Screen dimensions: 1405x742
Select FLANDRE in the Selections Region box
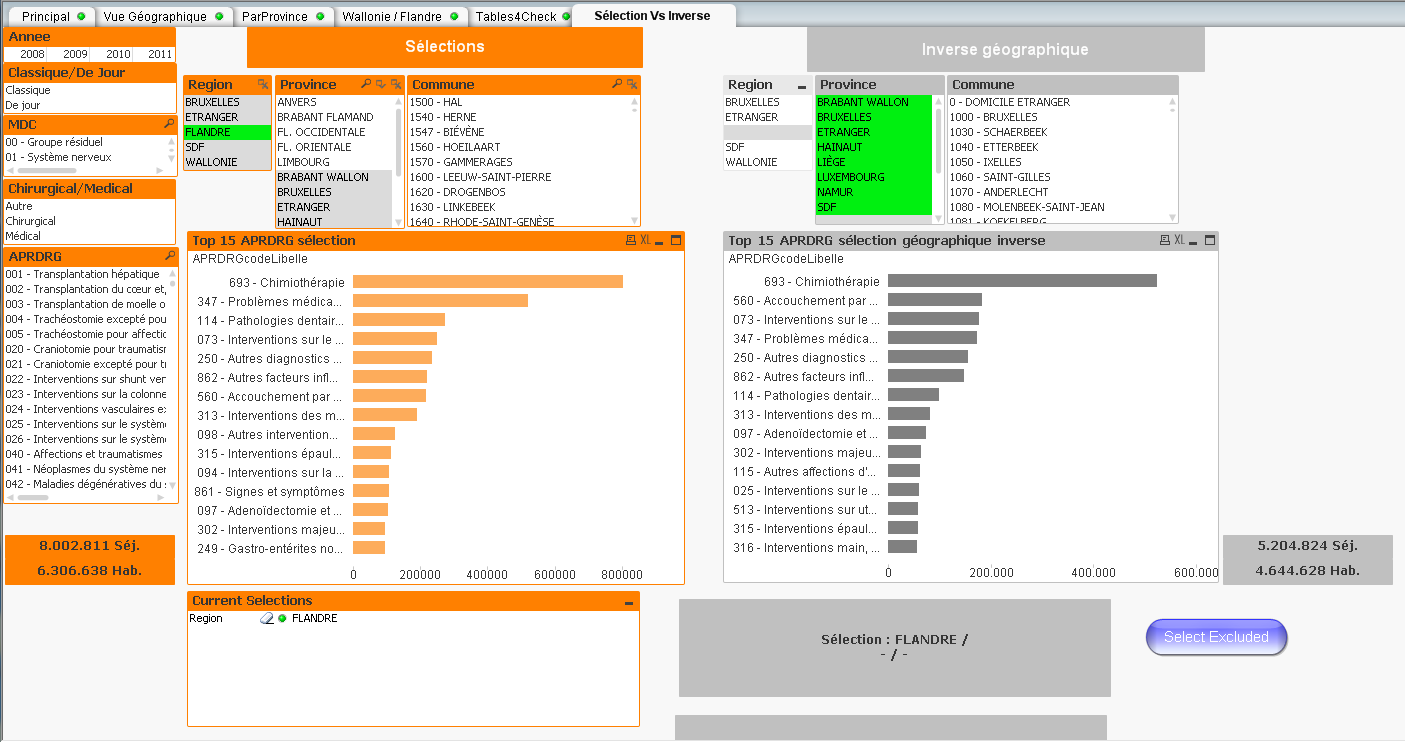227,132
